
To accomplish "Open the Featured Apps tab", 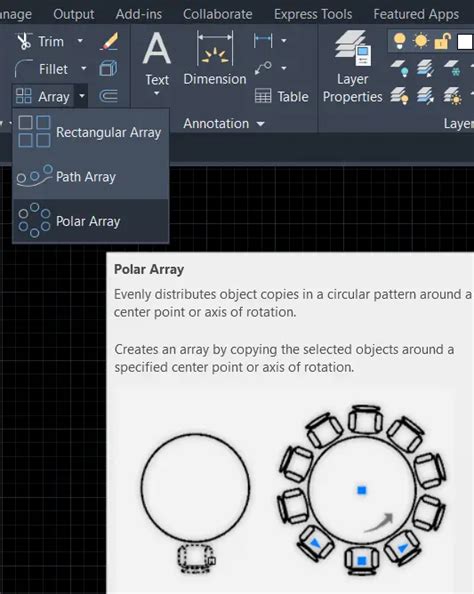I will click(416, 14).
